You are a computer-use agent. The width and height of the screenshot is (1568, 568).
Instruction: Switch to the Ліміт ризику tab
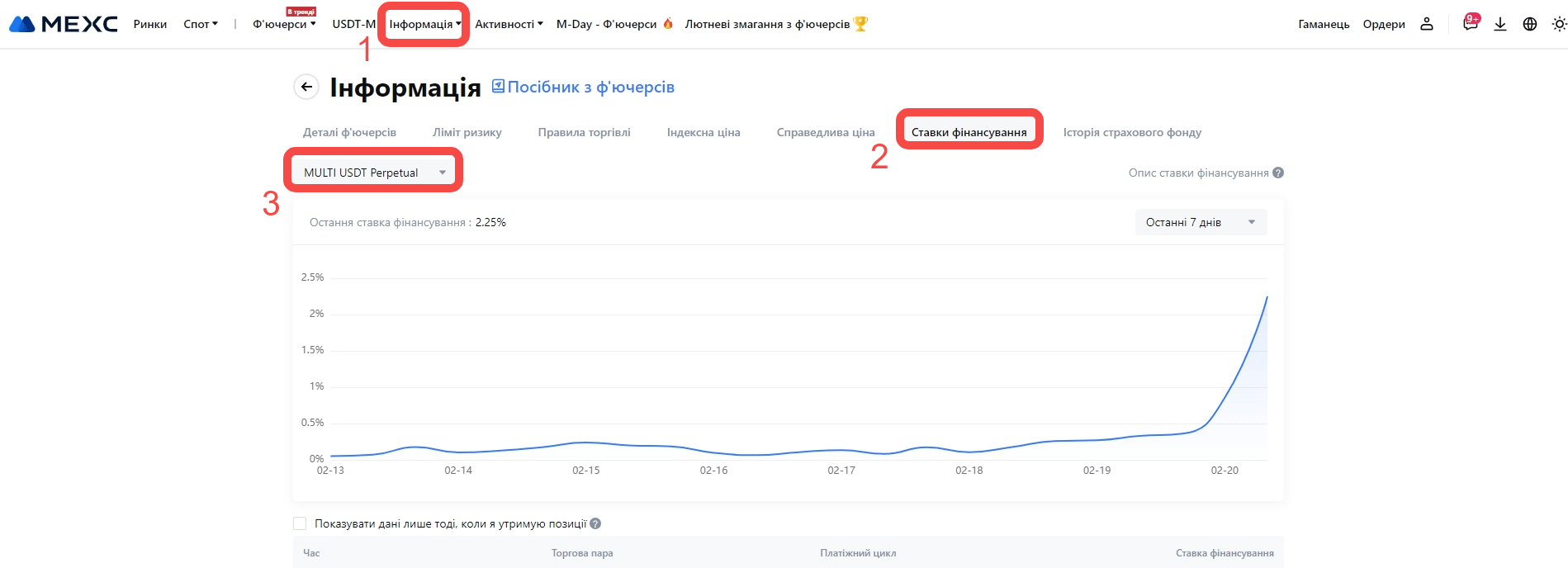click(467, 132)
